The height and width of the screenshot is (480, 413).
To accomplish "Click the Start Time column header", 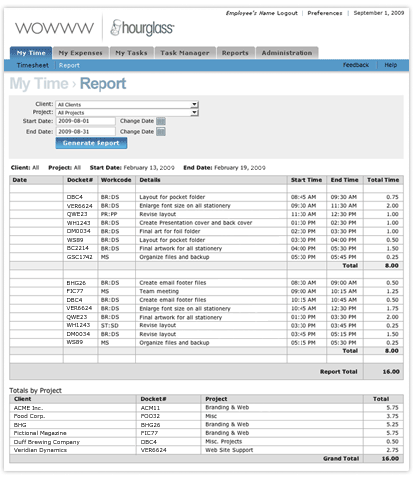I will click(x=306, y=180).
